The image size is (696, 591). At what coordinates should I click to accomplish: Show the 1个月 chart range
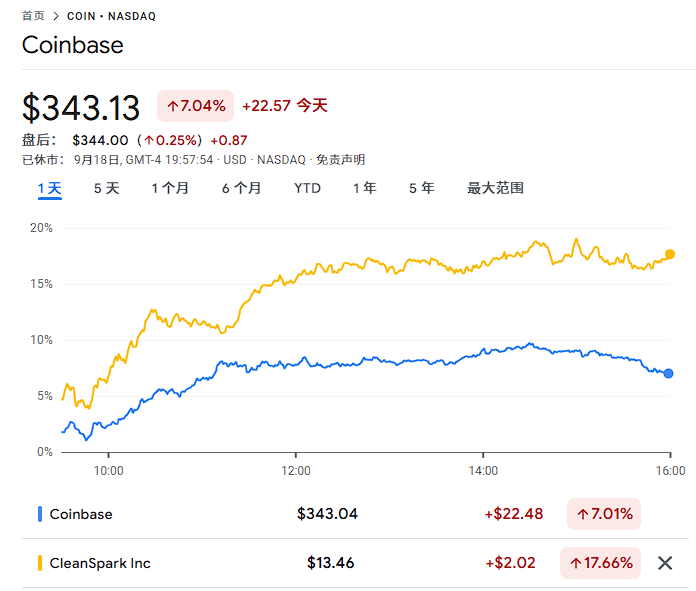tap(170, 188)
